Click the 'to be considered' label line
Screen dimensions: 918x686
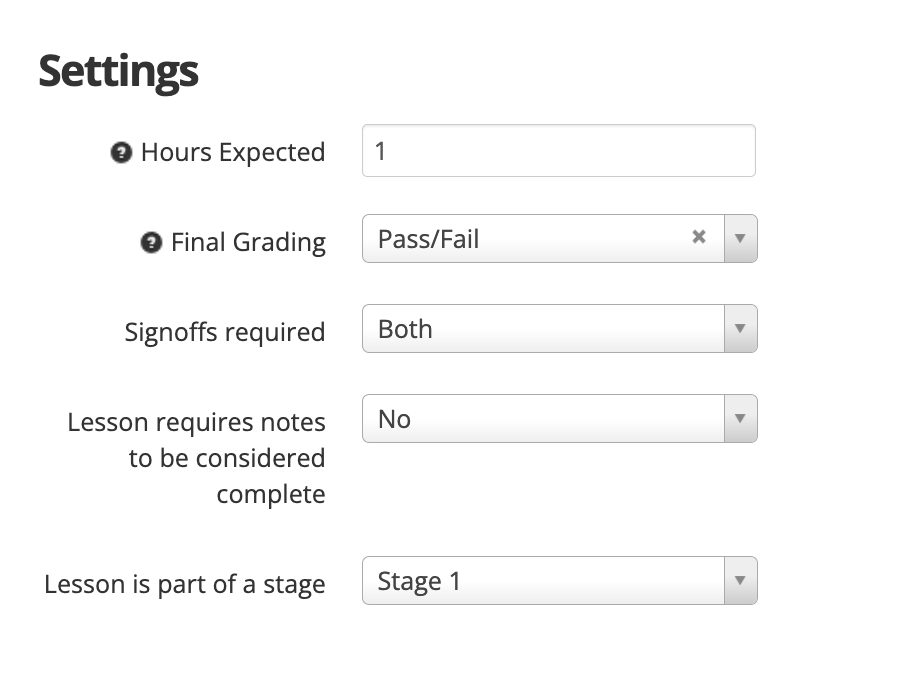pyautogui.click(x=227, y=458)
